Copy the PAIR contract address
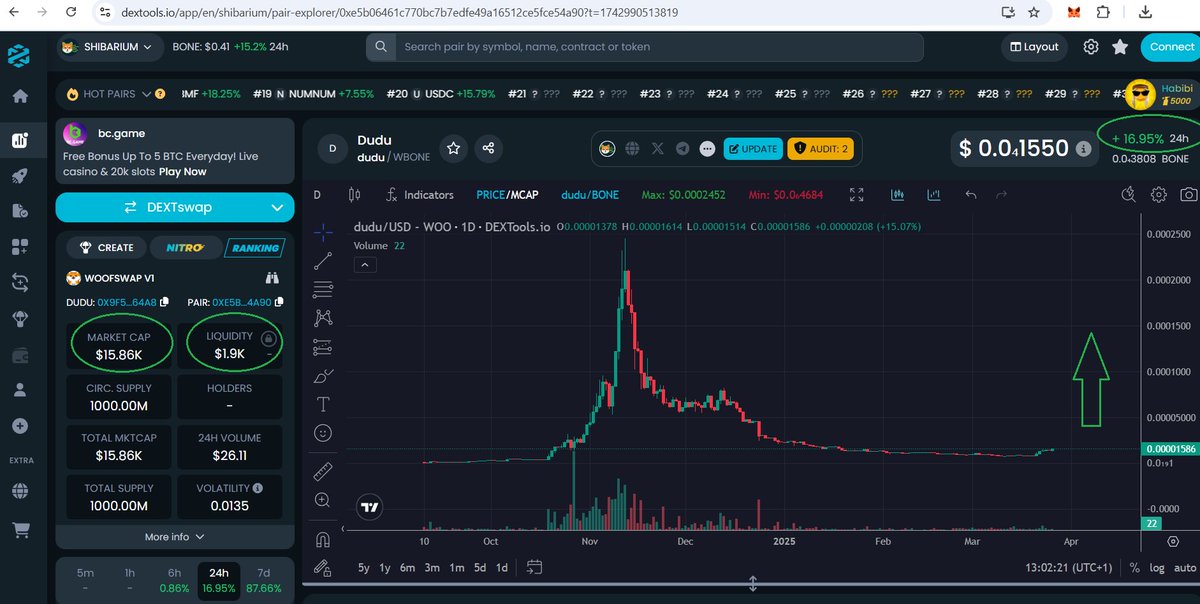Viewport: 1200px width, 604px height. tap(279, 302)
